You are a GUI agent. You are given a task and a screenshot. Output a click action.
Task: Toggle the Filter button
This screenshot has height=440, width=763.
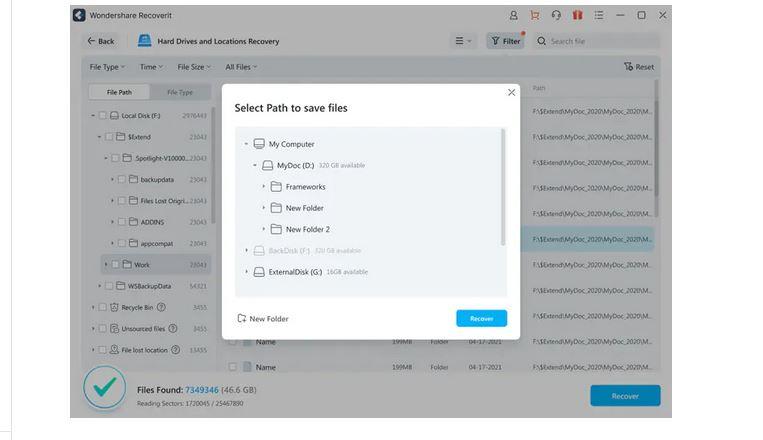click(506, 41)
